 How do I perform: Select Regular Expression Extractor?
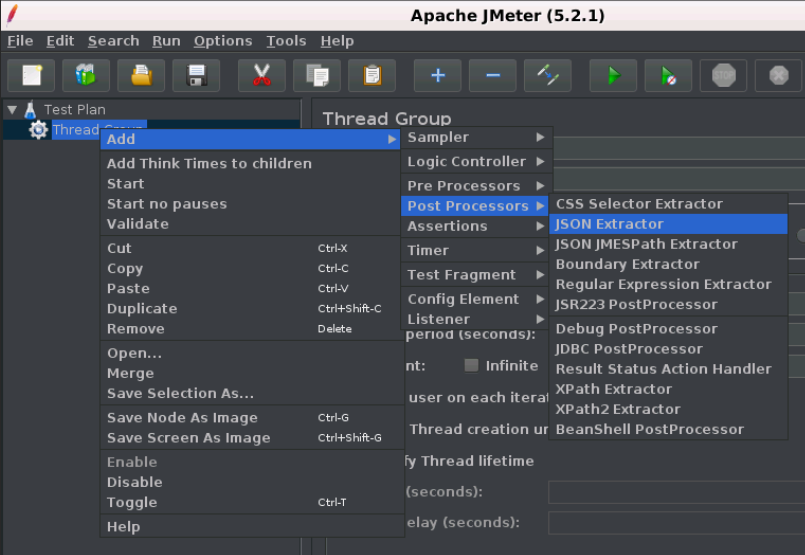[668, 284]
